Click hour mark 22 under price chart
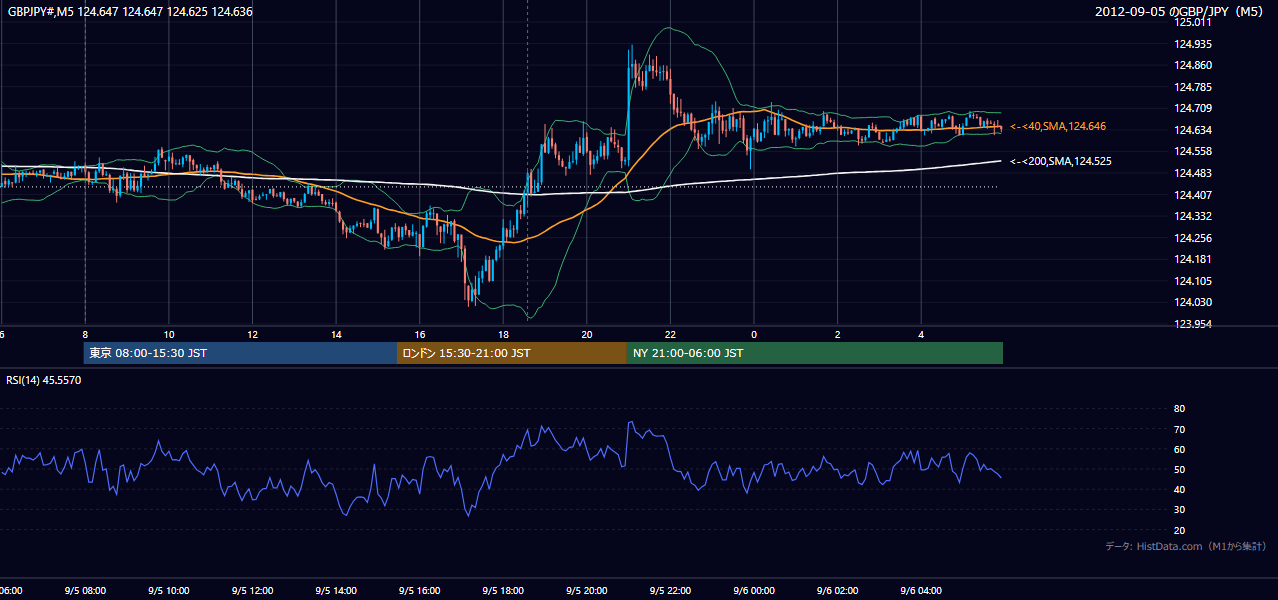 pyautogui.click(x=670, y=334)
